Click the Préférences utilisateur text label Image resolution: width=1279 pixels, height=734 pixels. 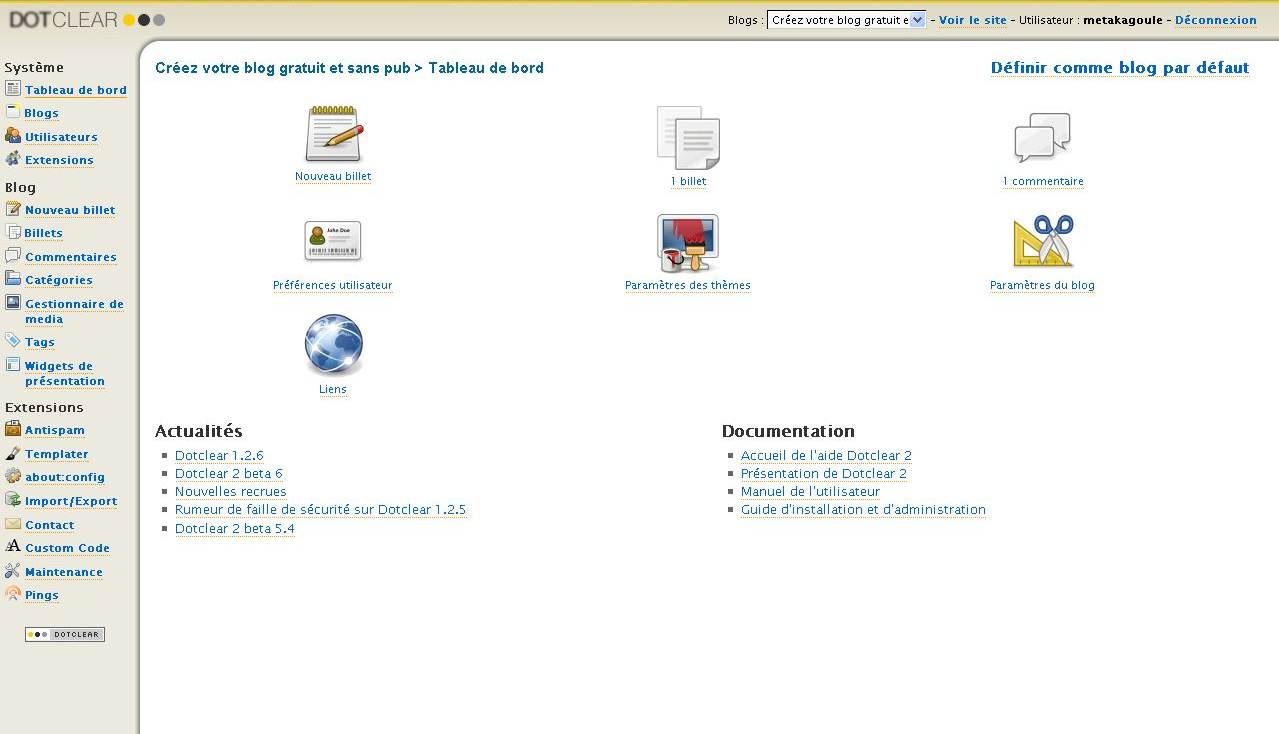[x=333, y=285]
